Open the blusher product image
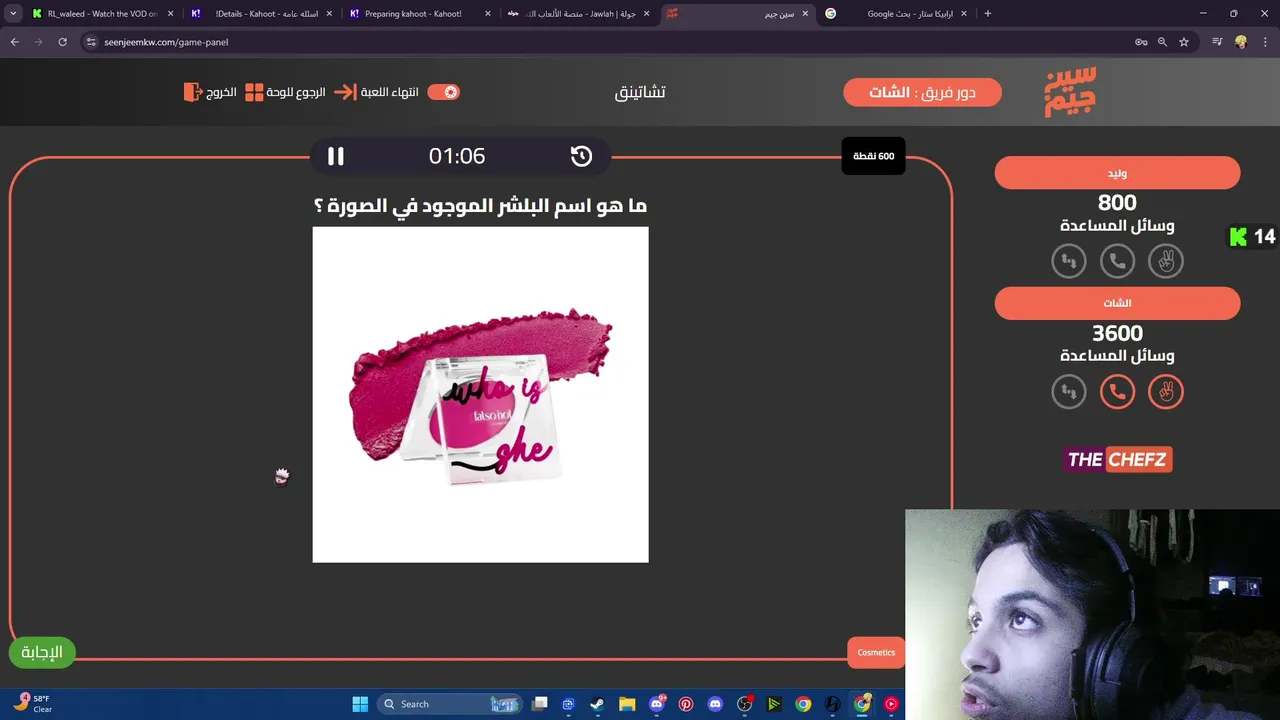The width and height of the screenshot is (1280, 720). (x=480, y=394)
